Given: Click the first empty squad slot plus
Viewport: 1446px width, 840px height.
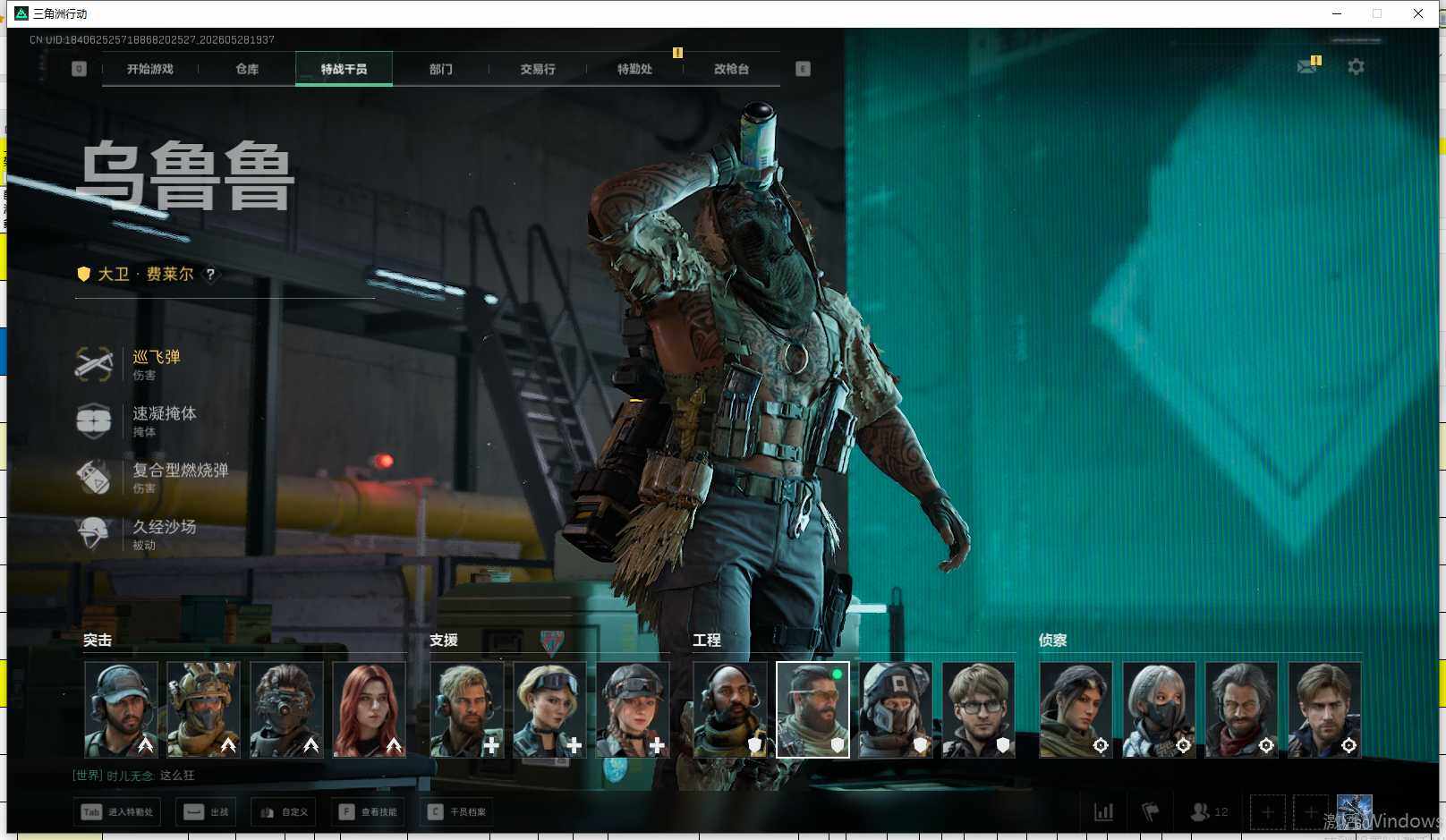Looking at the screenshot, I should [x=1268, y=812].
